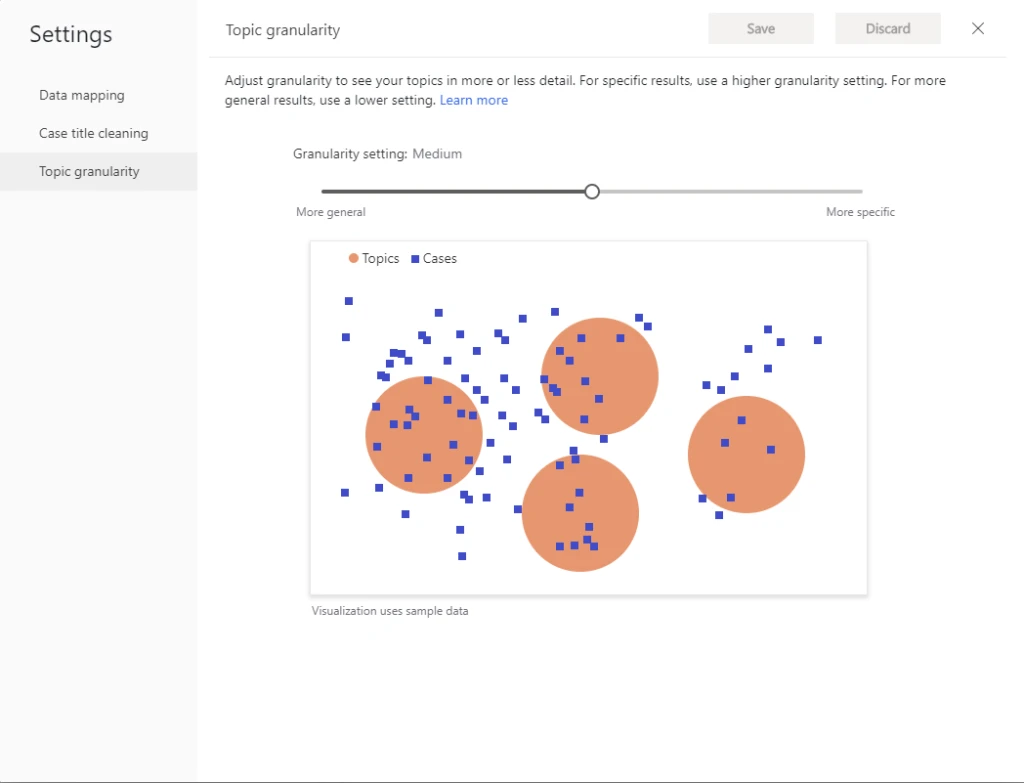Viewport: 1024px width, 783px height.
Task: Open Data mapping settings
Action: click(81, 95)
